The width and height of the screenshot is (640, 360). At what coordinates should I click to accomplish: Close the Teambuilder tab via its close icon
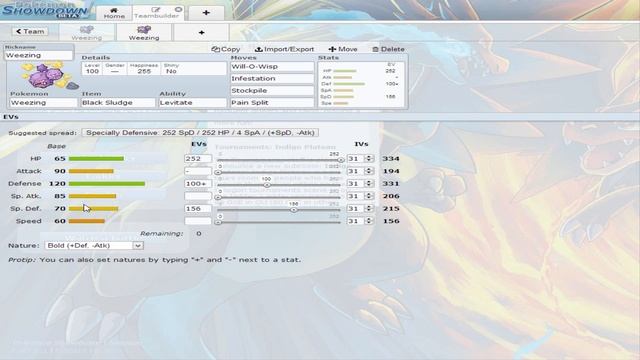(x=178, y=9)
